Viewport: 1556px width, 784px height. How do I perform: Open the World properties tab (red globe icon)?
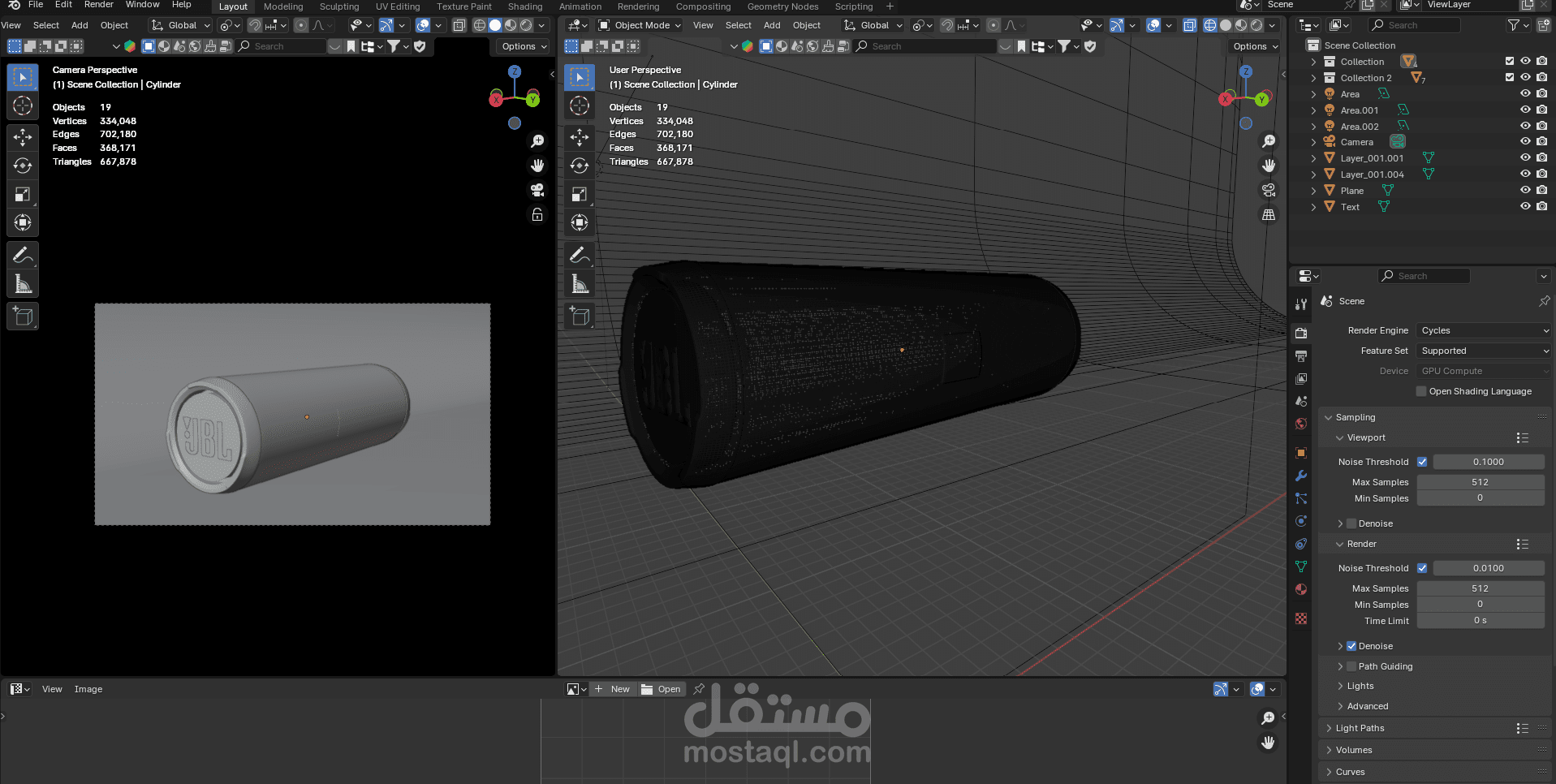pos(1301,424)
